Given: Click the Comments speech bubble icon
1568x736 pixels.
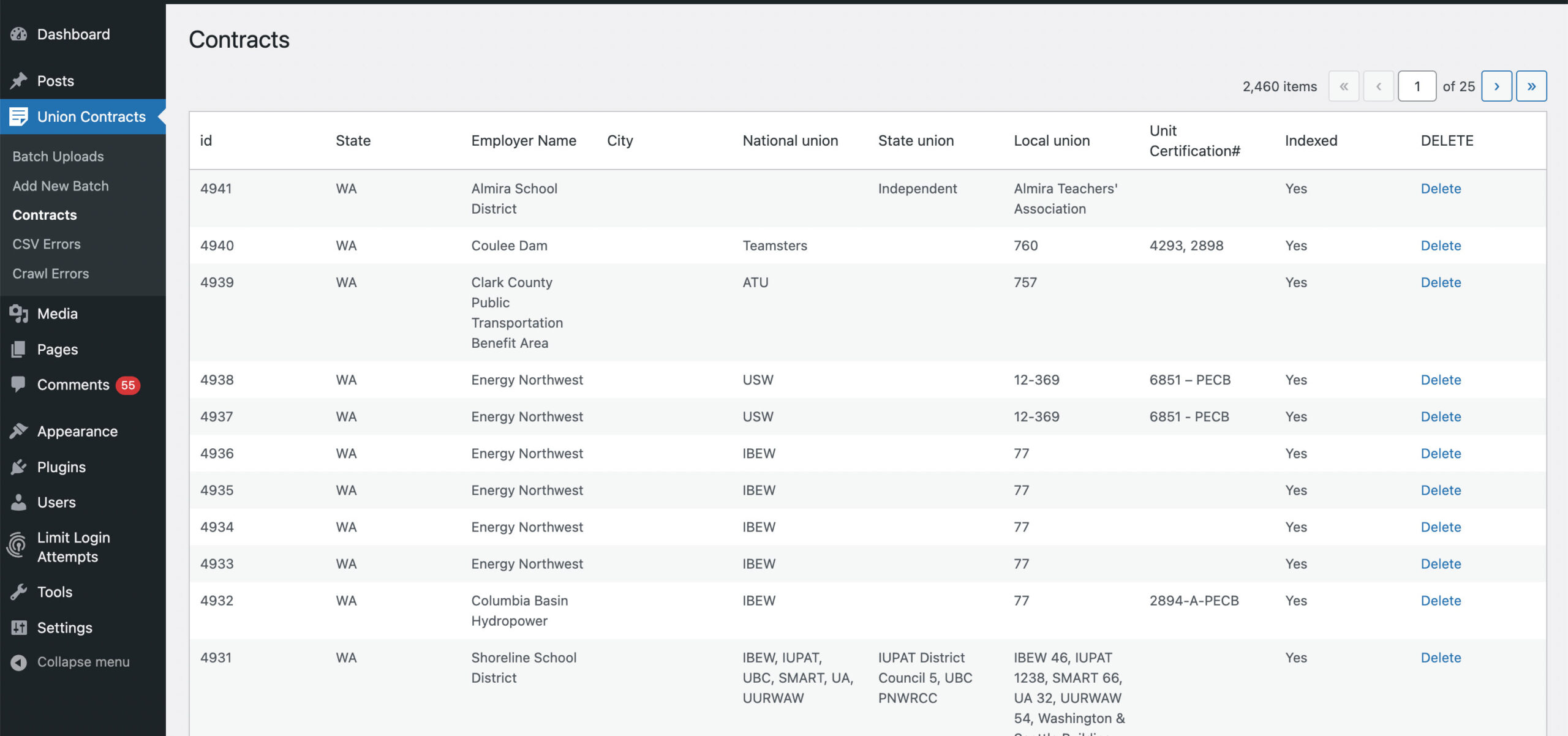Looking at the screenshot, I should (19, 385).
